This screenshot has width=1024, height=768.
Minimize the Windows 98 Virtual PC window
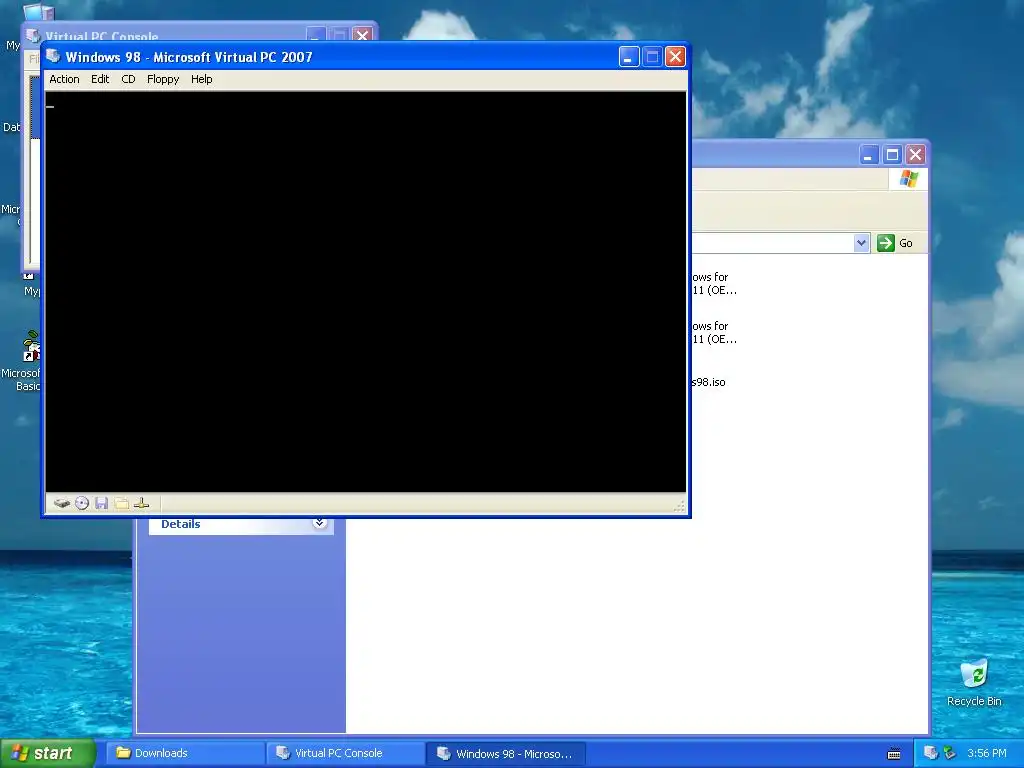click(x=629, y=57)
